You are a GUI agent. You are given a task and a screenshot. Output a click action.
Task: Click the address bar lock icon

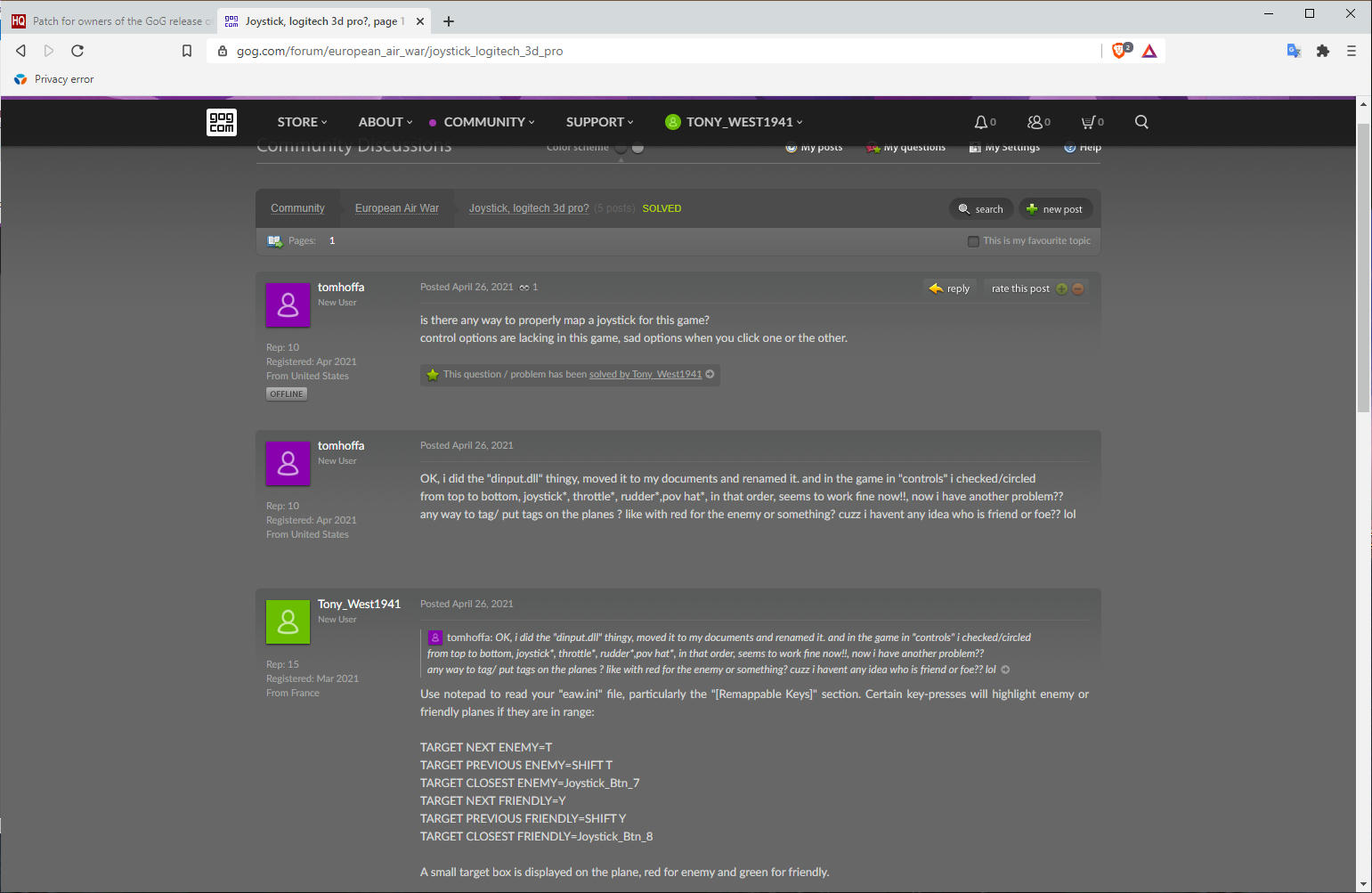tap(223, 51)
